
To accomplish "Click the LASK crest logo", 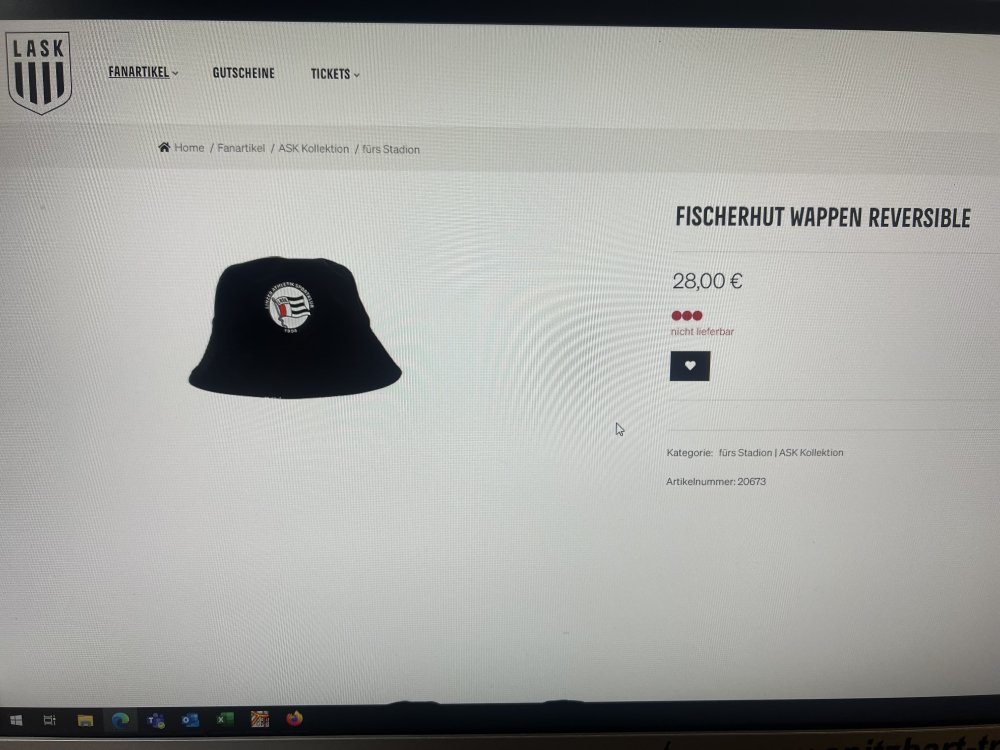I will [x=39, y=73].
